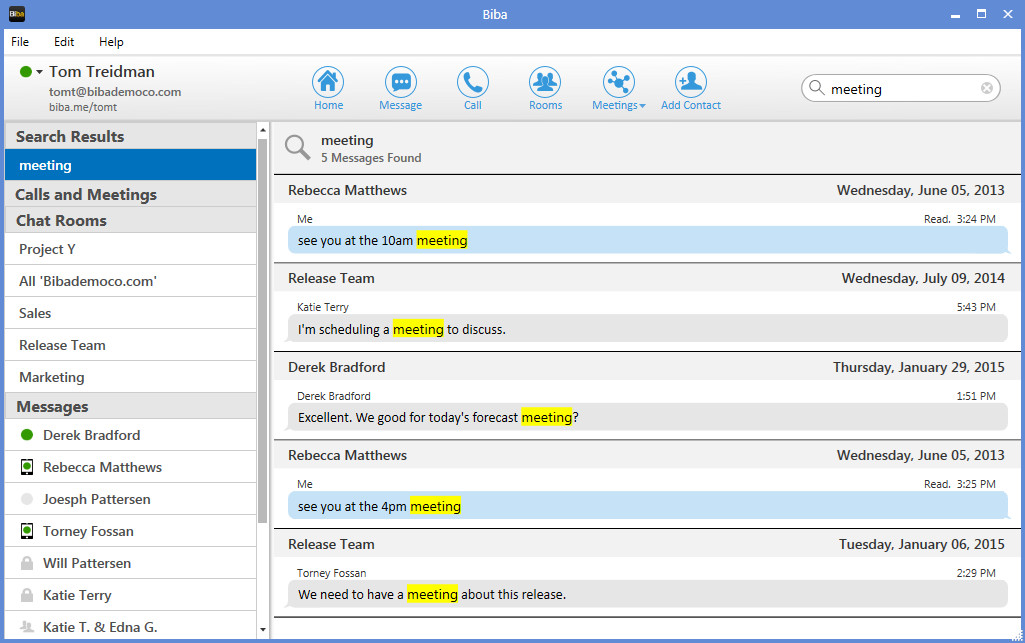Open Katie T. & Edna G. group chat
Image resolution: width=1025 pixels, height=643 pixels.
pos(131,627)
